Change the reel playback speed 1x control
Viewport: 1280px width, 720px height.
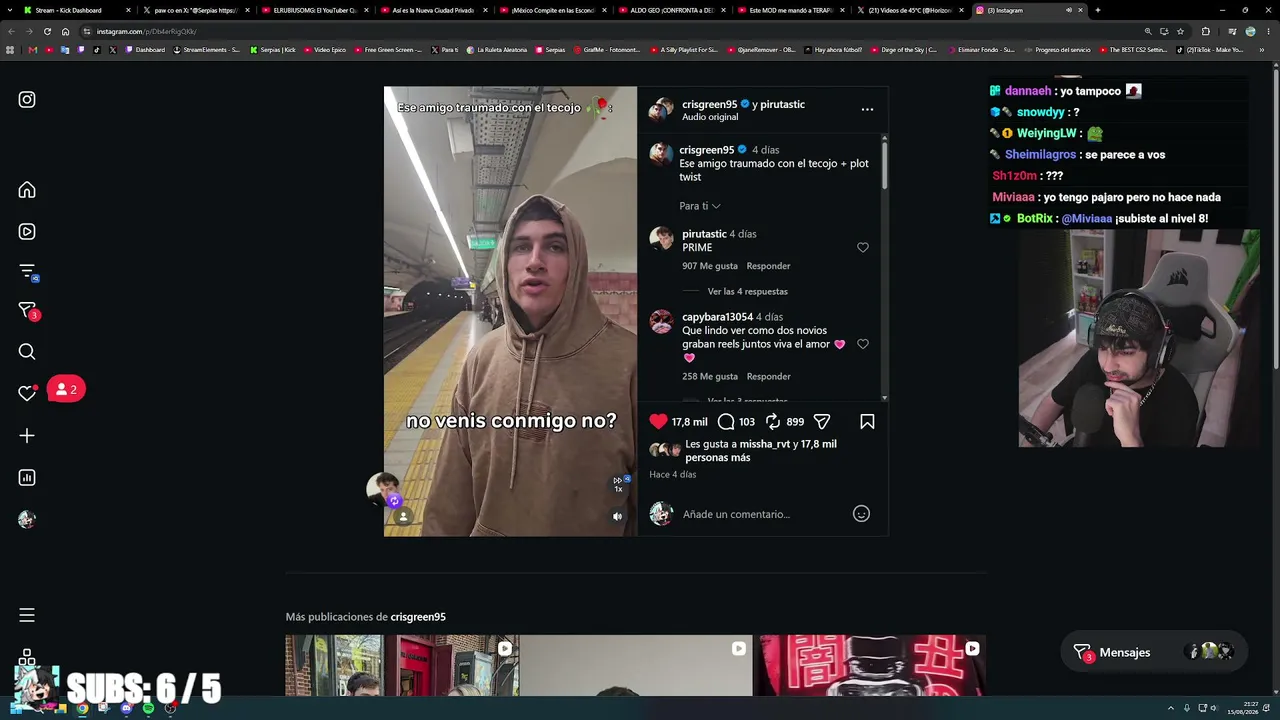(619, 484)
